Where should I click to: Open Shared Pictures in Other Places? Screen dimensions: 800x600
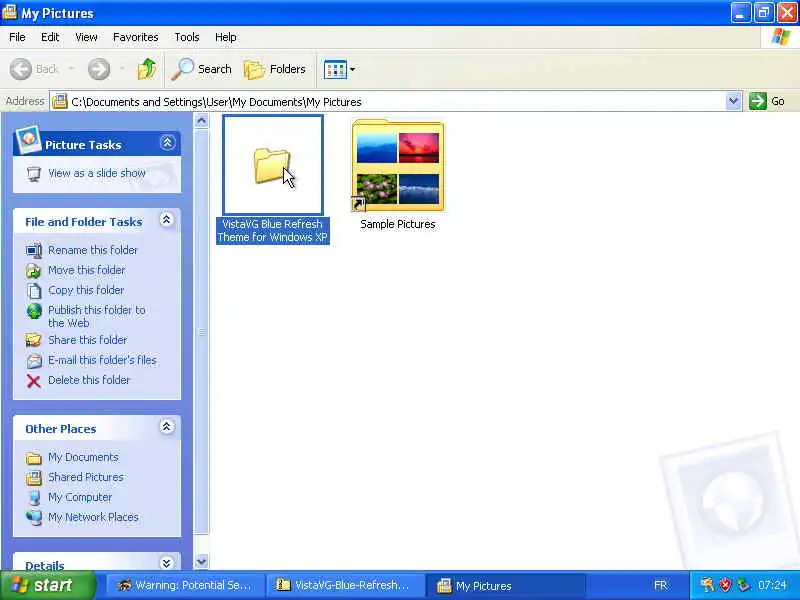(86, 477)
